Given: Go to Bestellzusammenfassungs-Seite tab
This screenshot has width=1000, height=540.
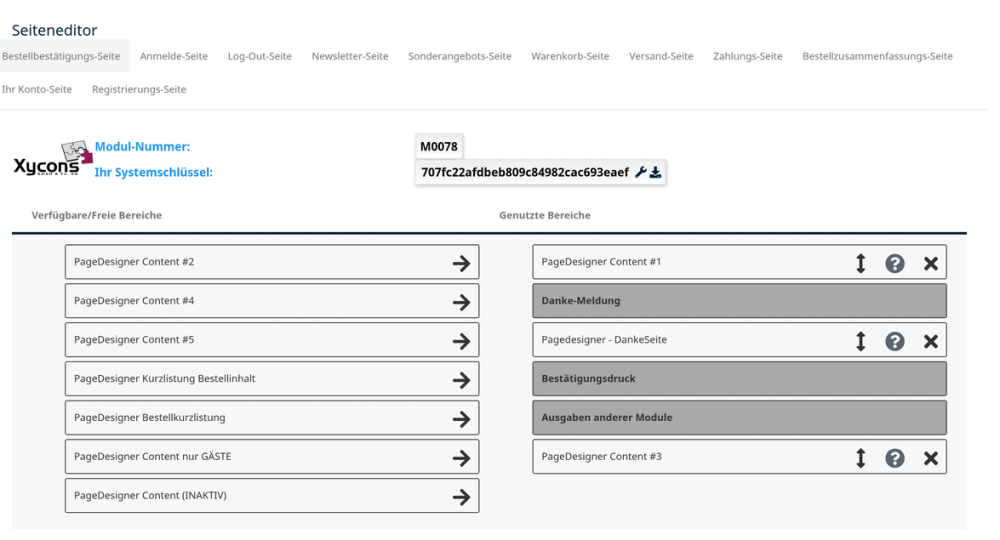Looking at the screenshot, I should (x=878, y=56).
